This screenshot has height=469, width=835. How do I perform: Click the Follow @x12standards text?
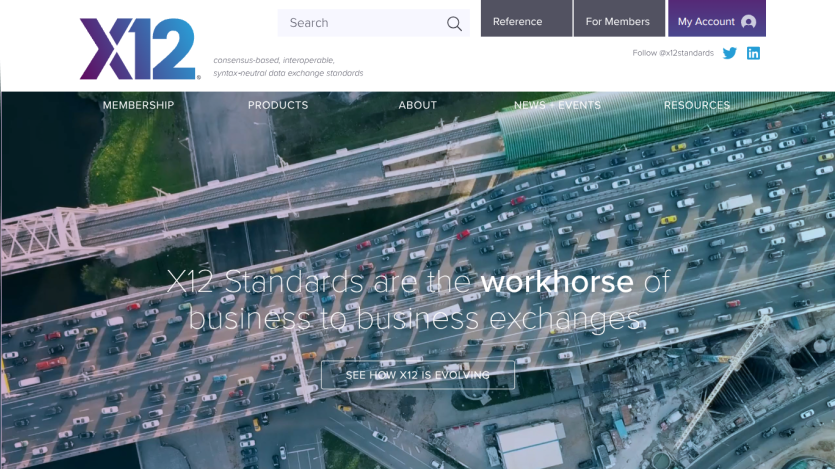tap(673, 53)
